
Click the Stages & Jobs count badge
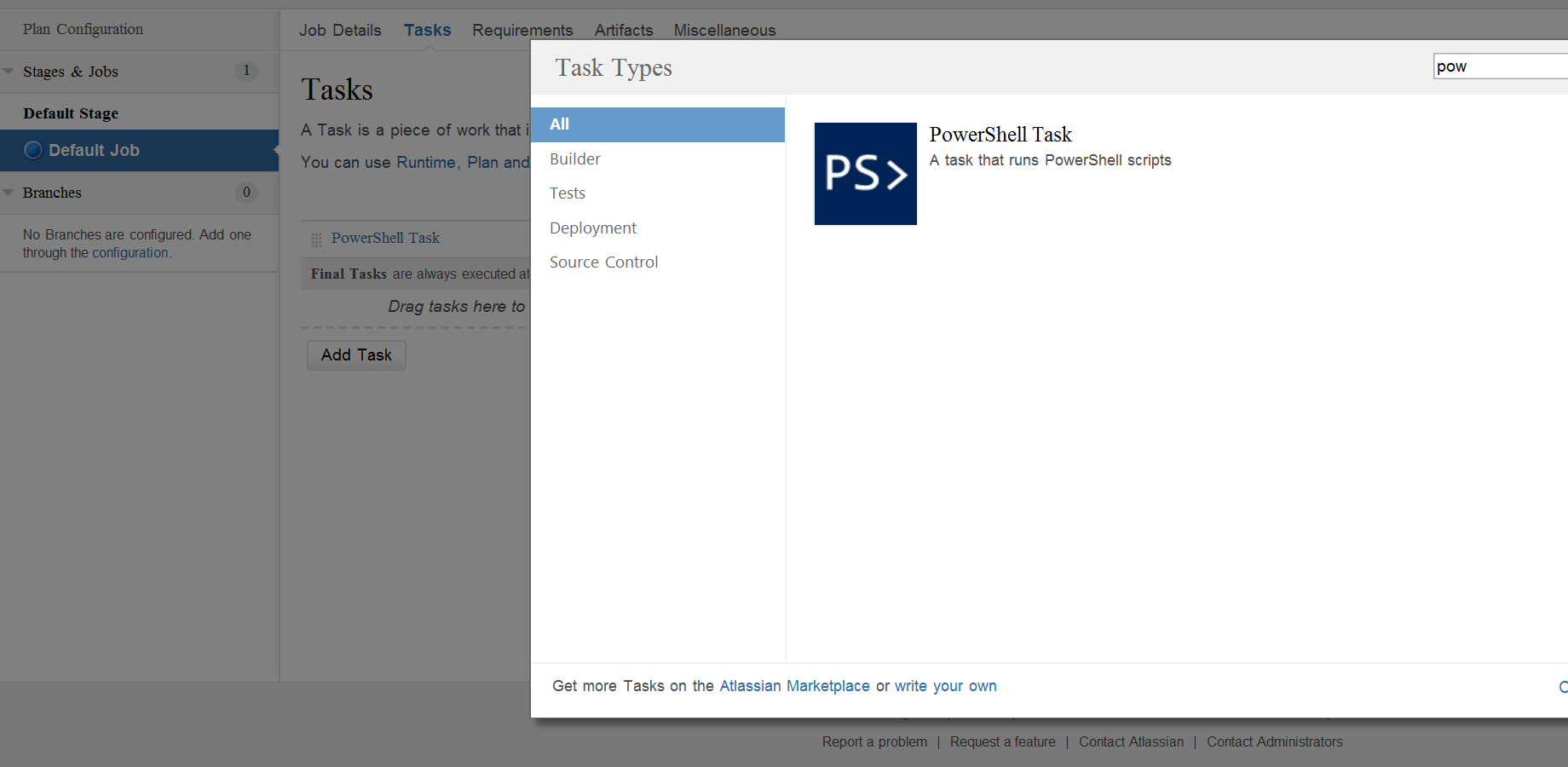tap(246, 71)
